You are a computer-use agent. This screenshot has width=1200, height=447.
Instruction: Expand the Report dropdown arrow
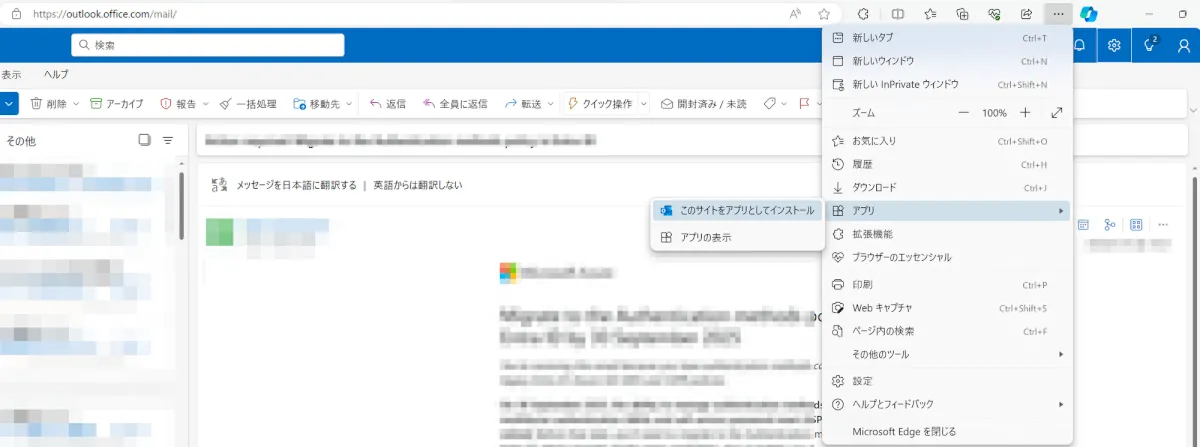coord(206,103)
